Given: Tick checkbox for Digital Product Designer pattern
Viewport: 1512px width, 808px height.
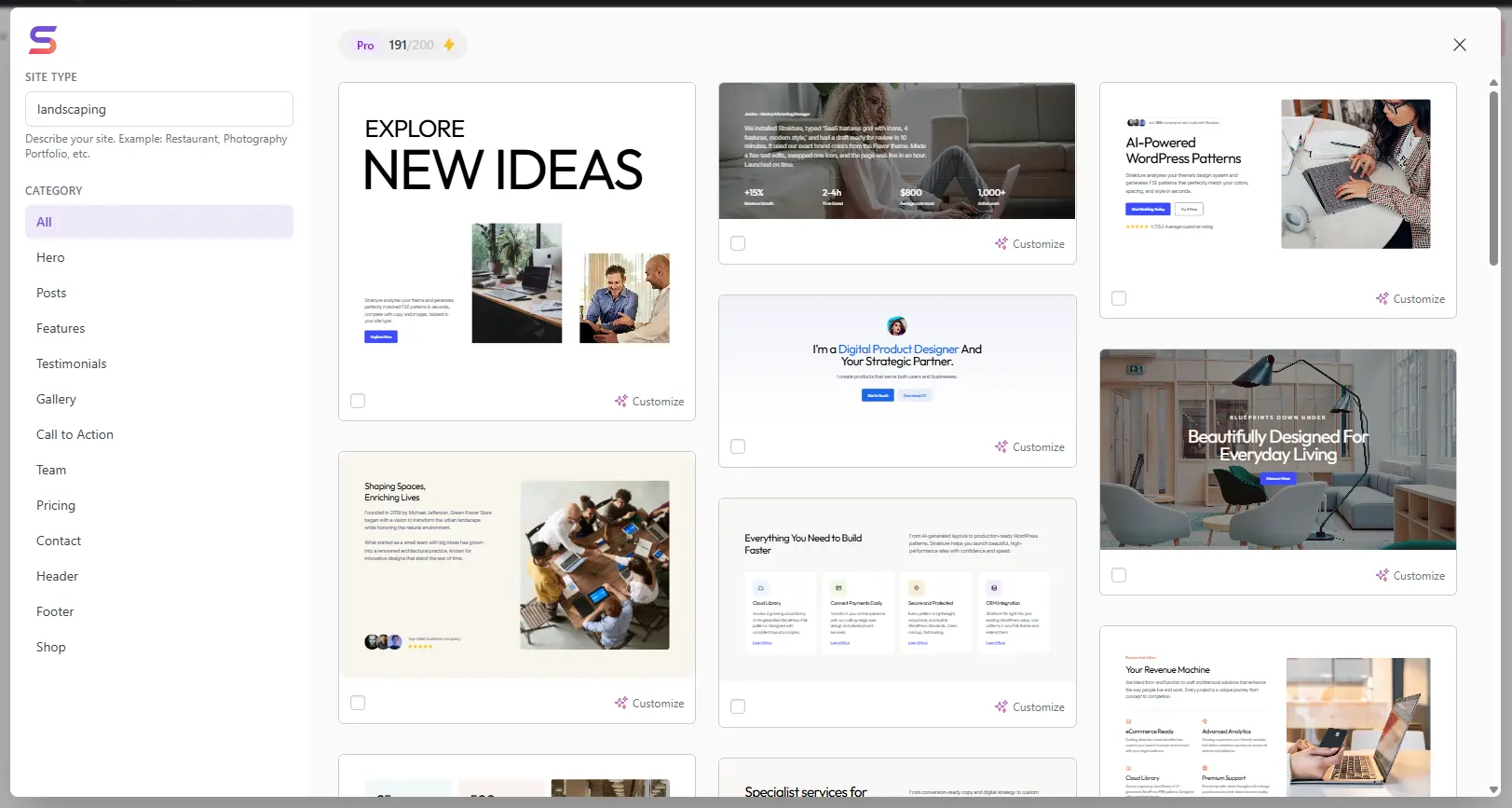Looking at the screenshot, I should coord(738,447).
